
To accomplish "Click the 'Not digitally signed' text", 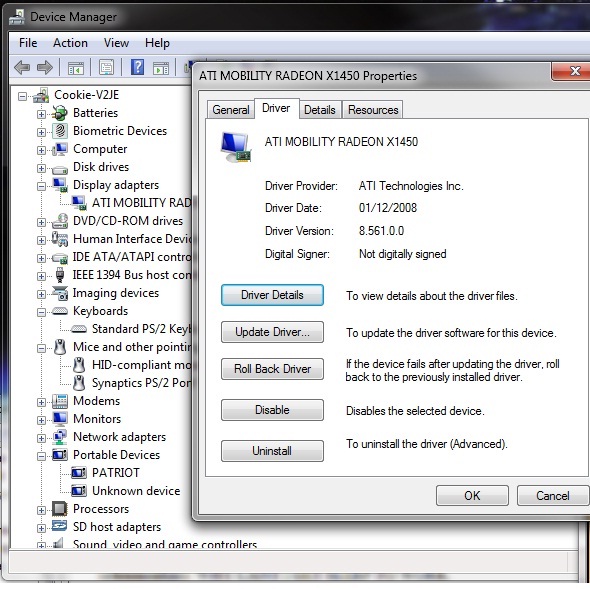I will [x=403, y=254].
